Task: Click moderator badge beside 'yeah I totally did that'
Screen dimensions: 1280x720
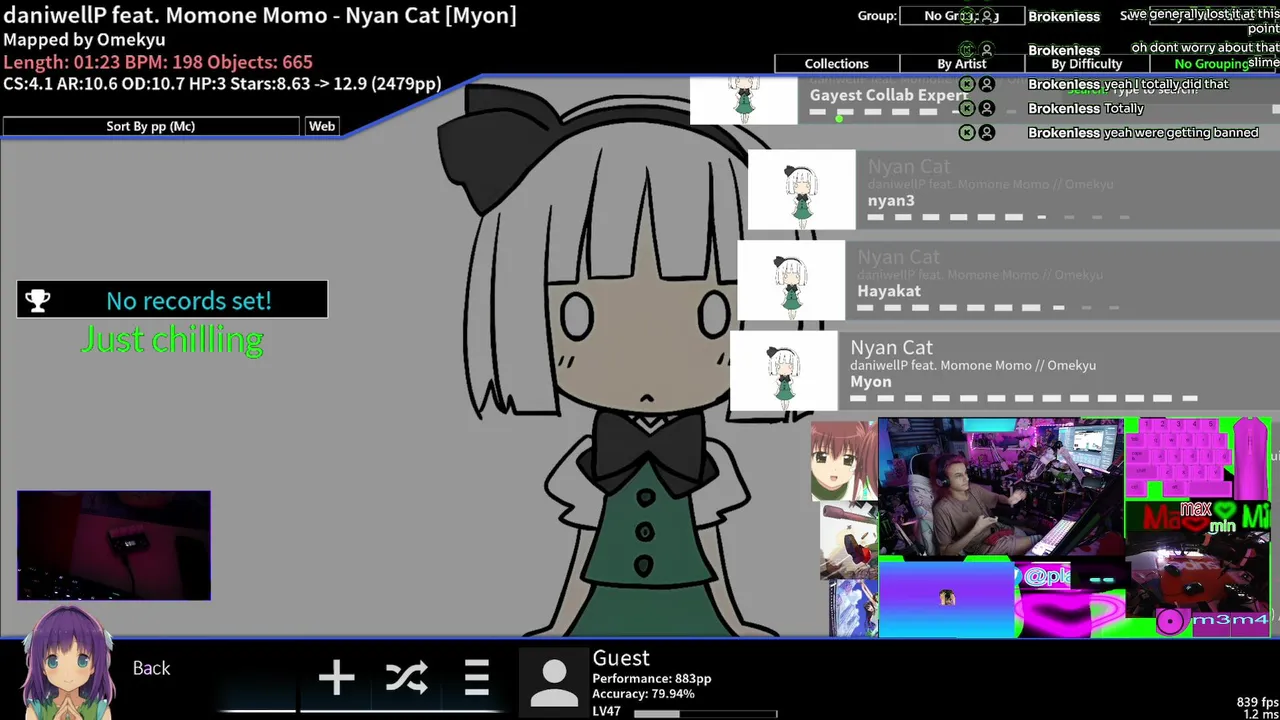Action: click(967, 84)
